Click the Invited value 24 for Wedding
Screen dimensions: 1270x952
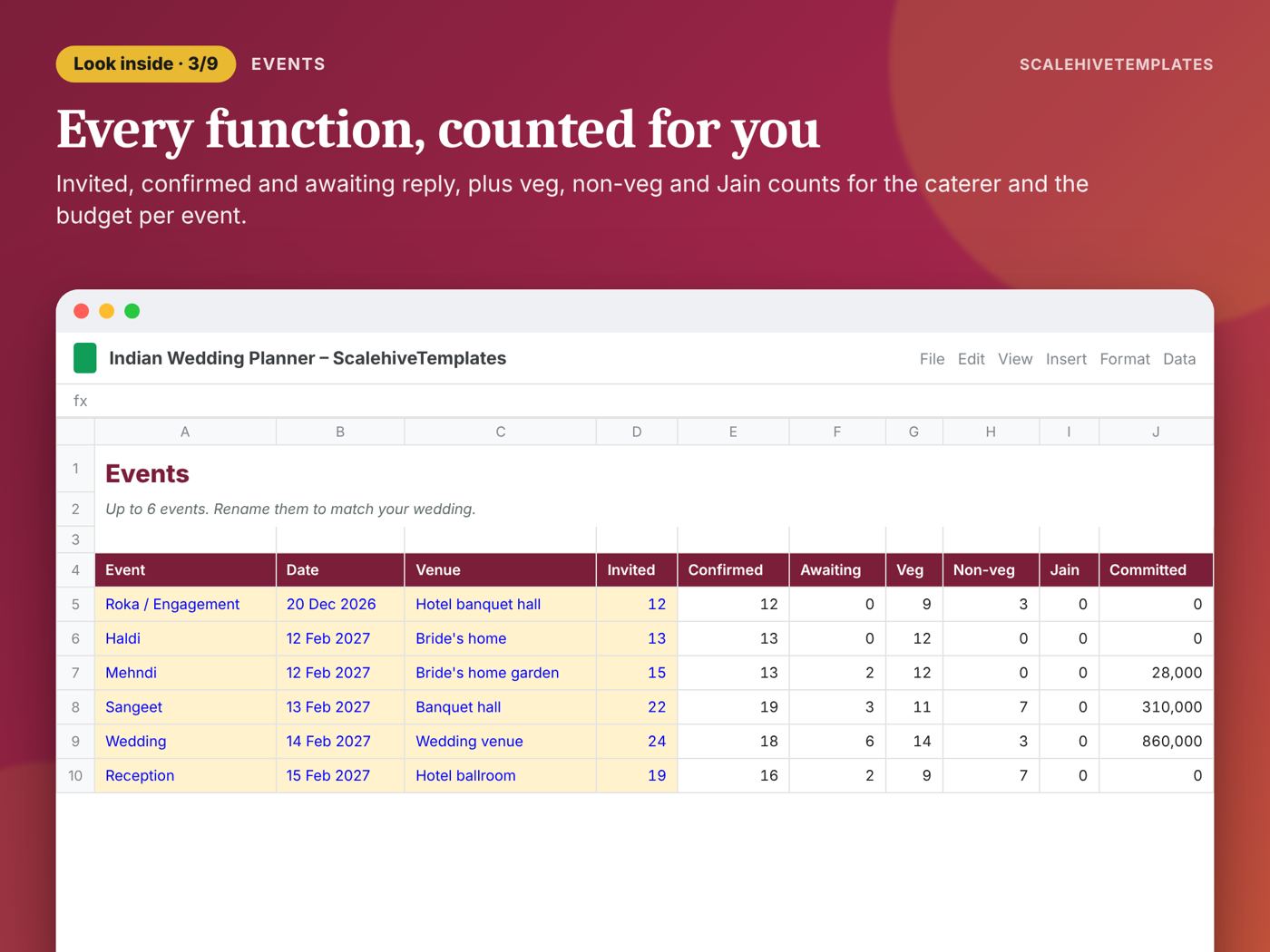click(x=637, y=742)
